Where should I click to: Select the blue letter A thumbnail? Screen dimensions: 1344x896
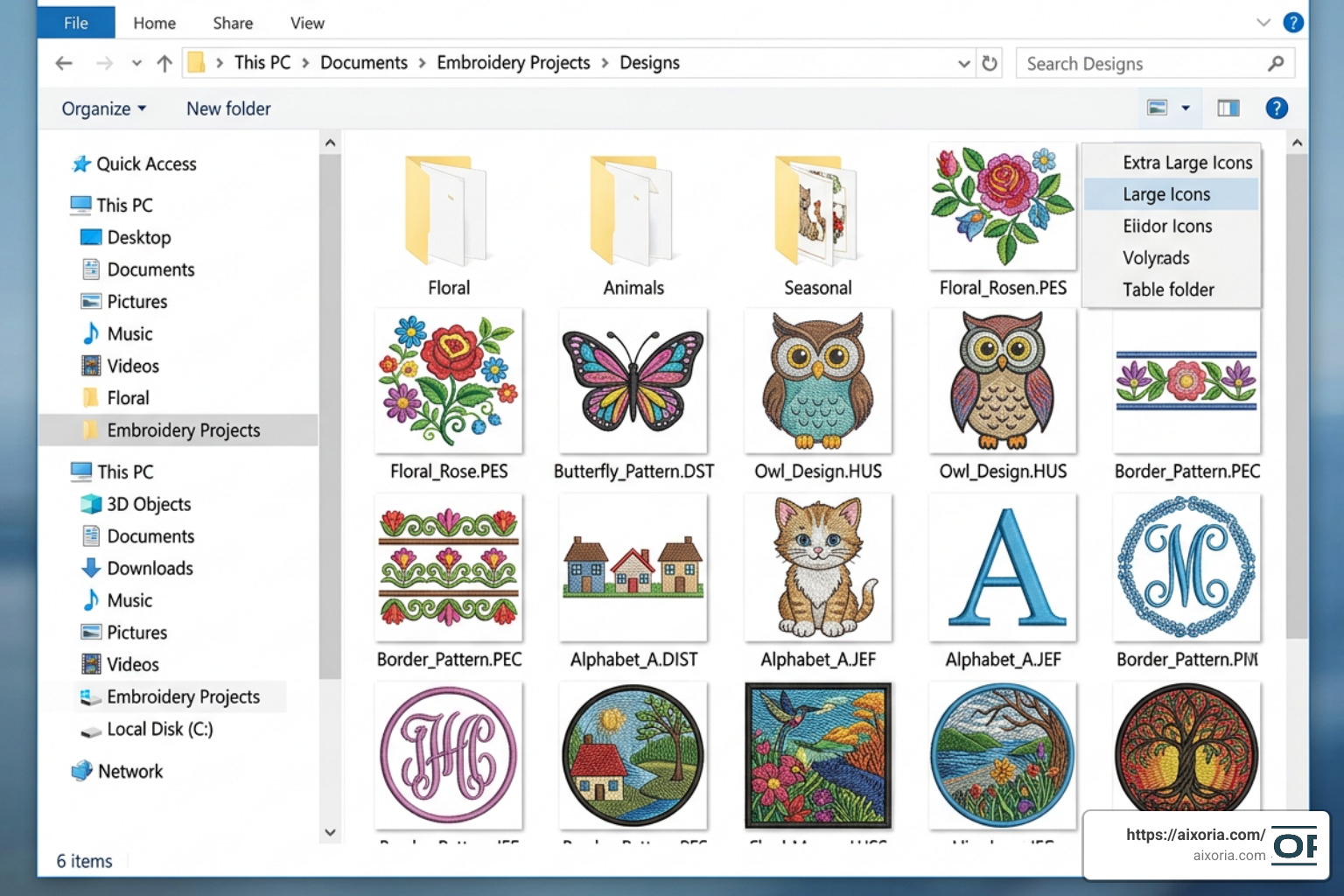click(1003, 567)
